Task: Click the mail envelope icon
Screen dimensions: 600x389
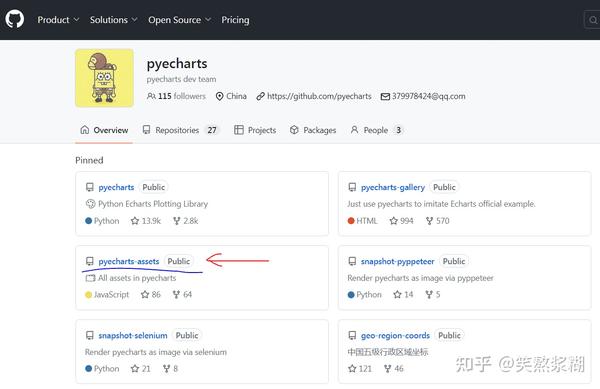Action: pos(385,96)
